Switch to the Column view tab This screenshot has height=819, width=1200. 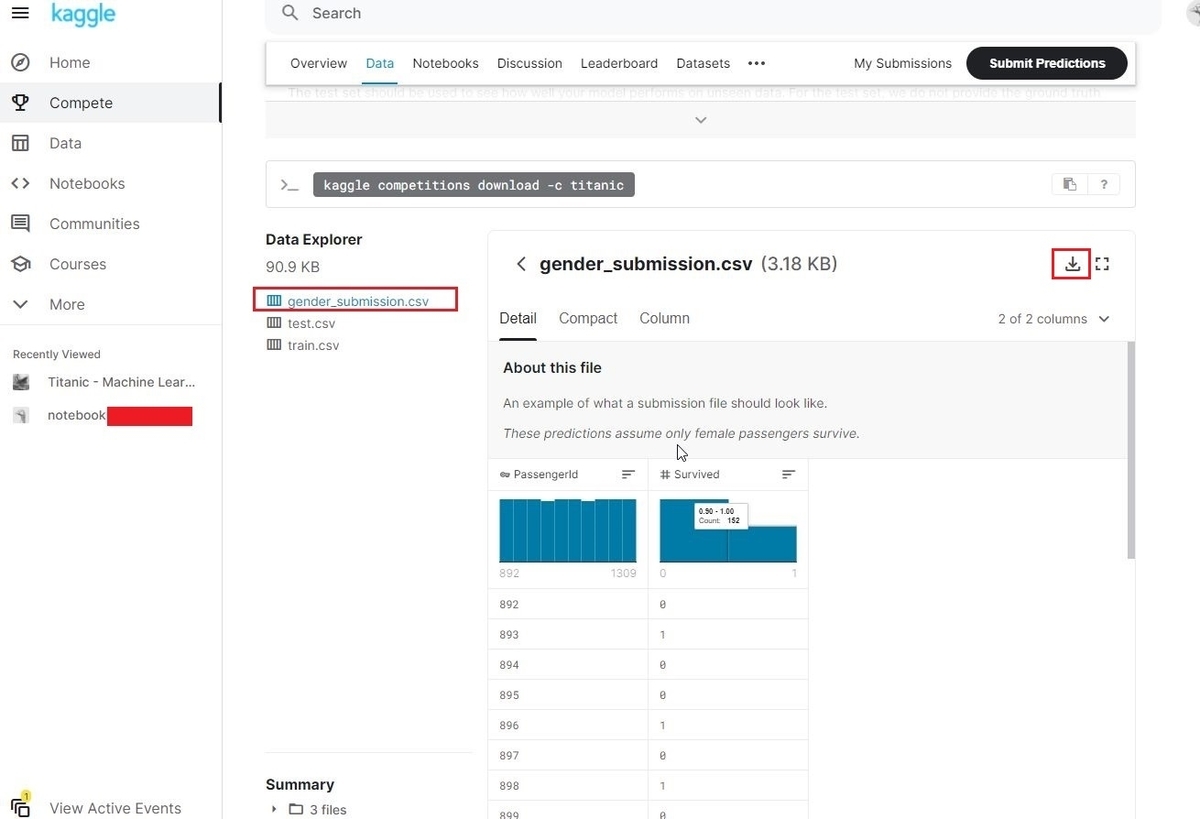[664, 318]
